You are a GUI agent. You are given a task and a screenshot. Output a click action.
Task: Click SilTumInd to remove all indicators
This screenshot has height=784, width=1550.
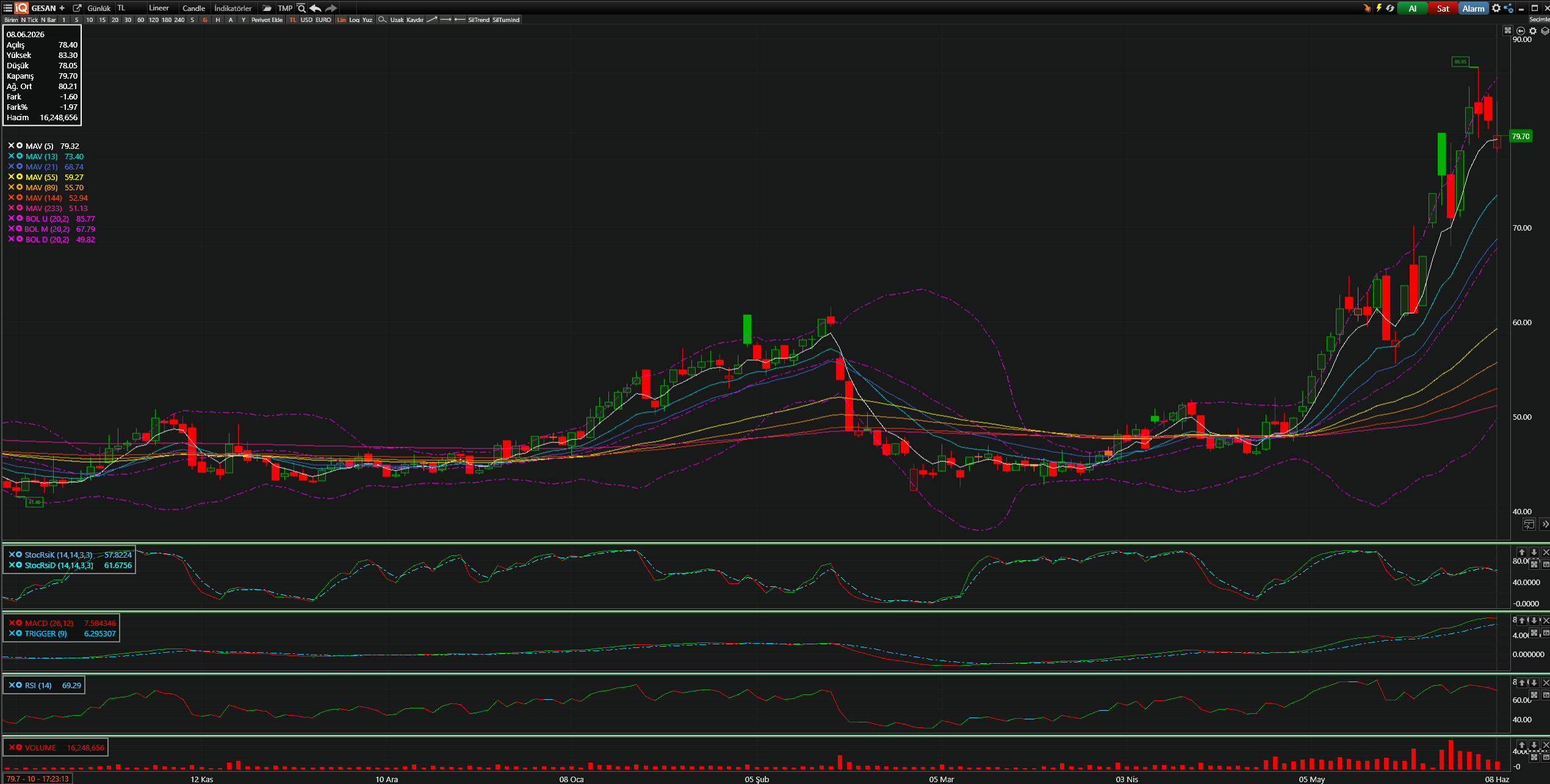pos(506,20)
